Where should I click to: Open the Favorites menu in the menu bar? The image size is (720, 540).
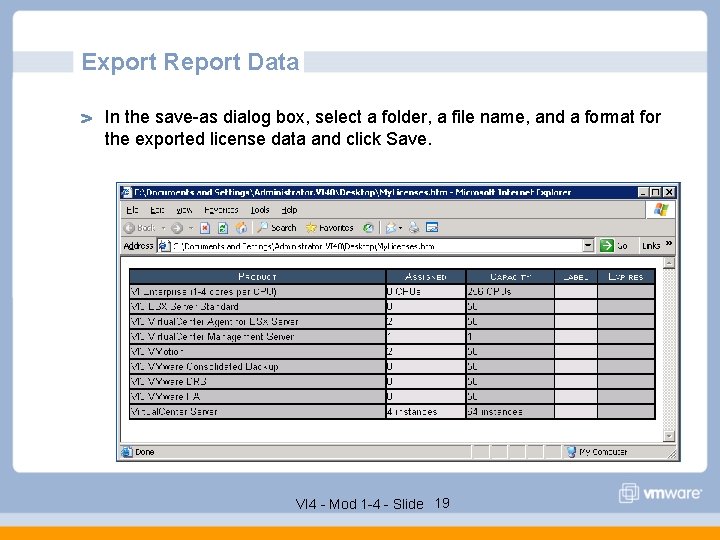tap(221, 210)
